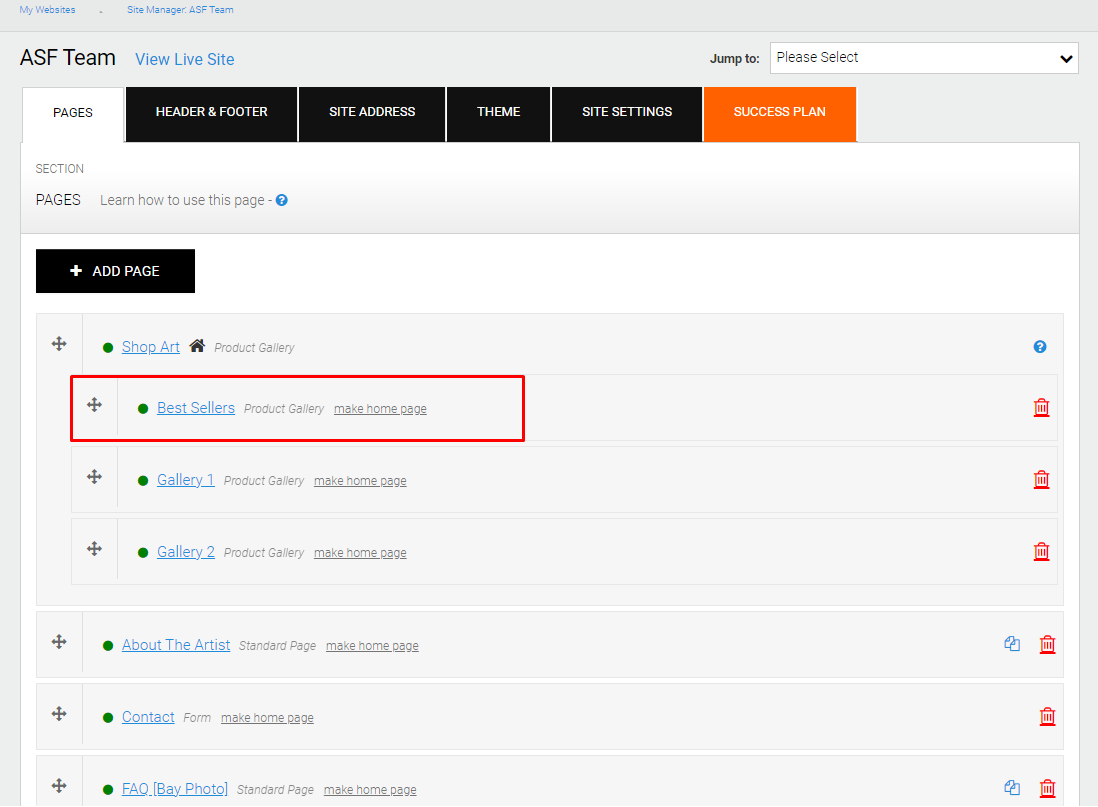Delete the Gallery 1 page with trash icon
Viewport: 1098px width, 807px height.
click(x=1041, y=479)
